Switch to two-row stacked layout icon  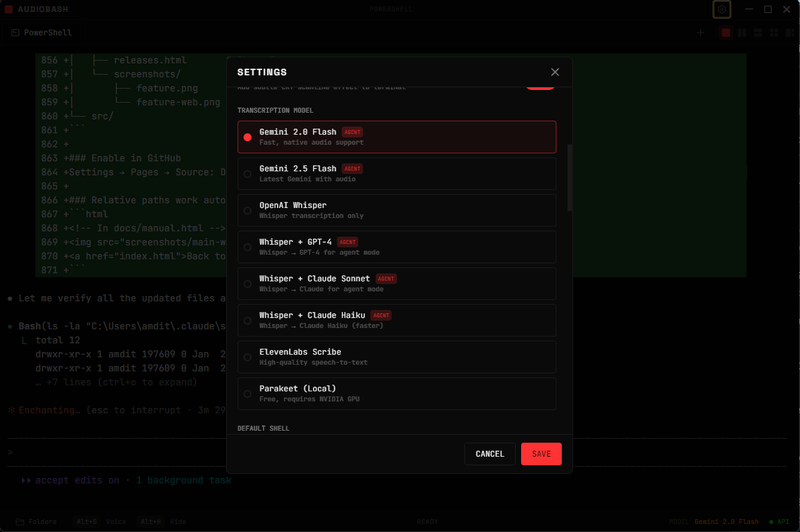coord(758,33)
